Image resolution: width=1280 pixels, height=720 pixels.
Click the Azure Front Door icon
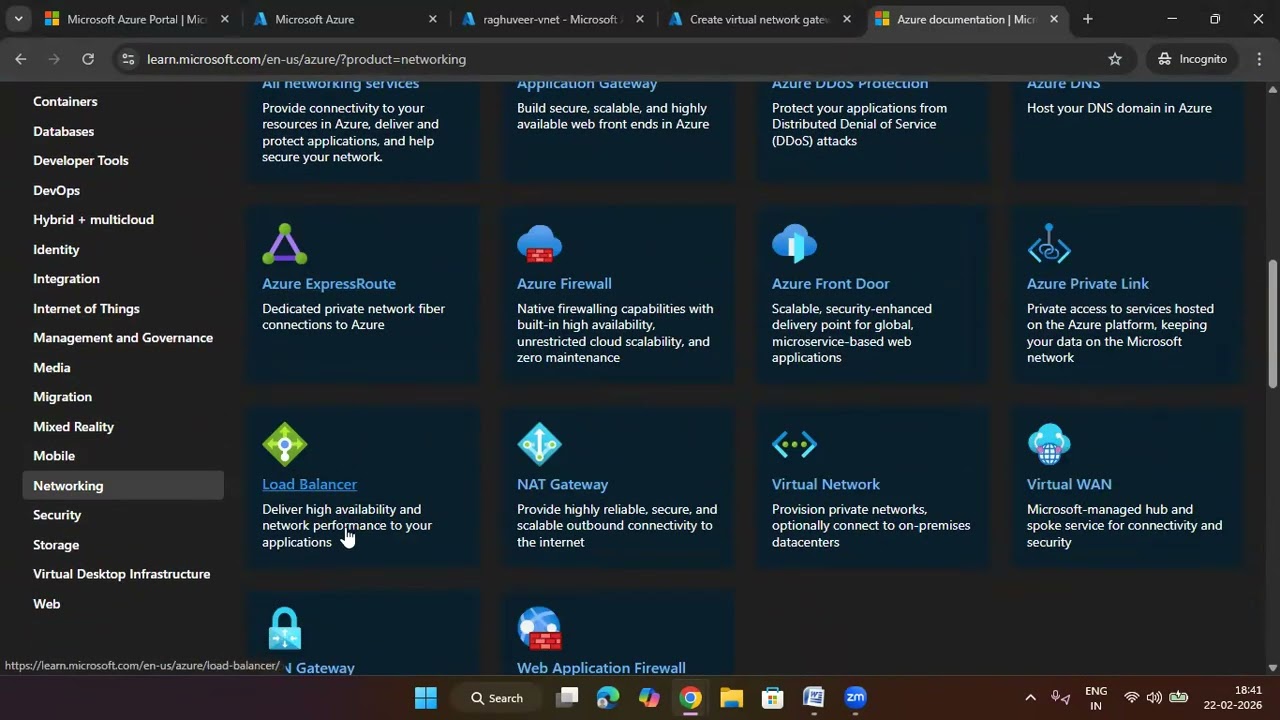794,244
